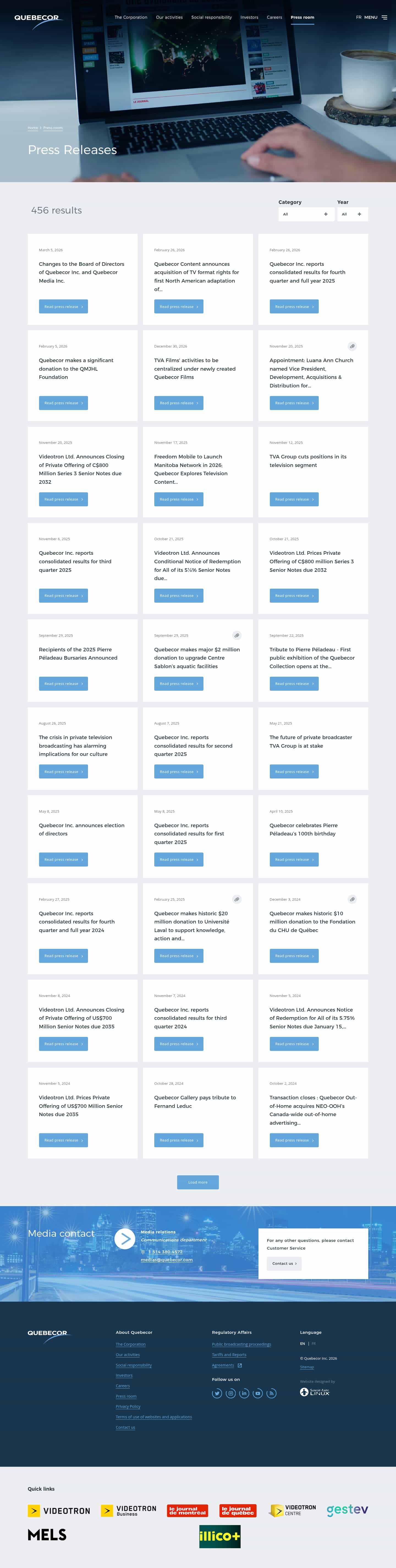Open the hamburger MENU icon
The width and height of the screenshot is (396, 1568).
(x=384, y=18)
